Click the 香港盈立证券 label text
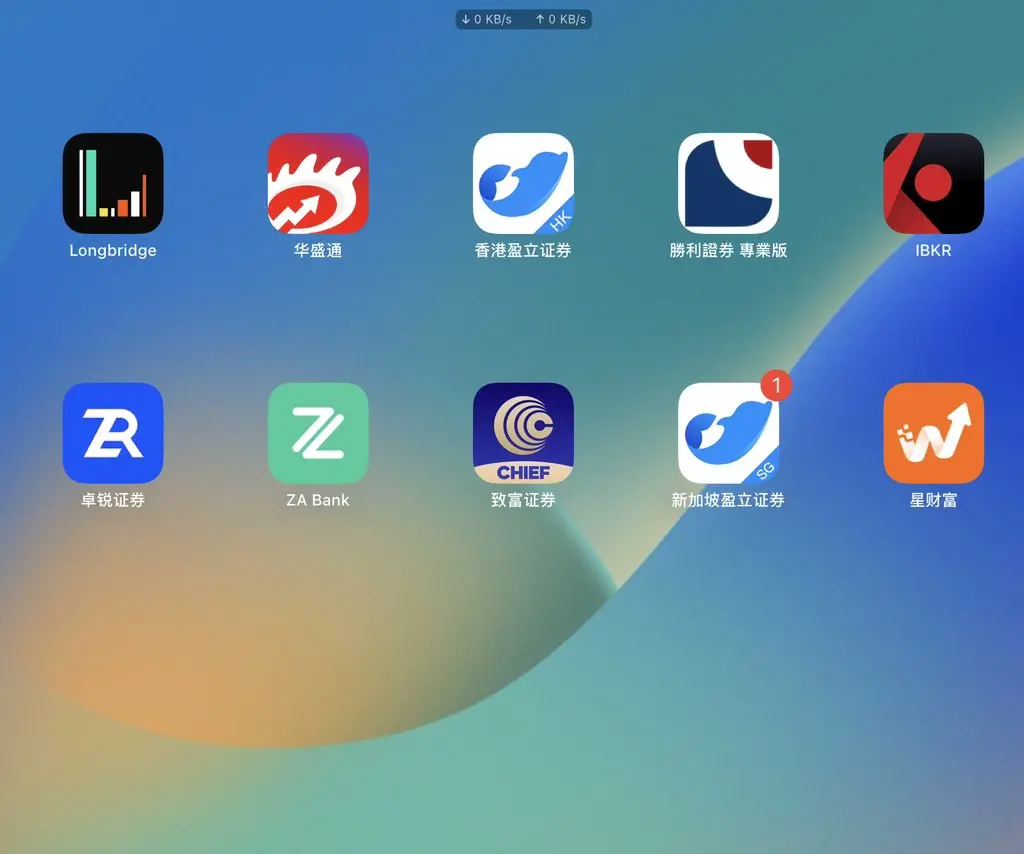Screen dimensions: 1024x854 click(523, 250)
